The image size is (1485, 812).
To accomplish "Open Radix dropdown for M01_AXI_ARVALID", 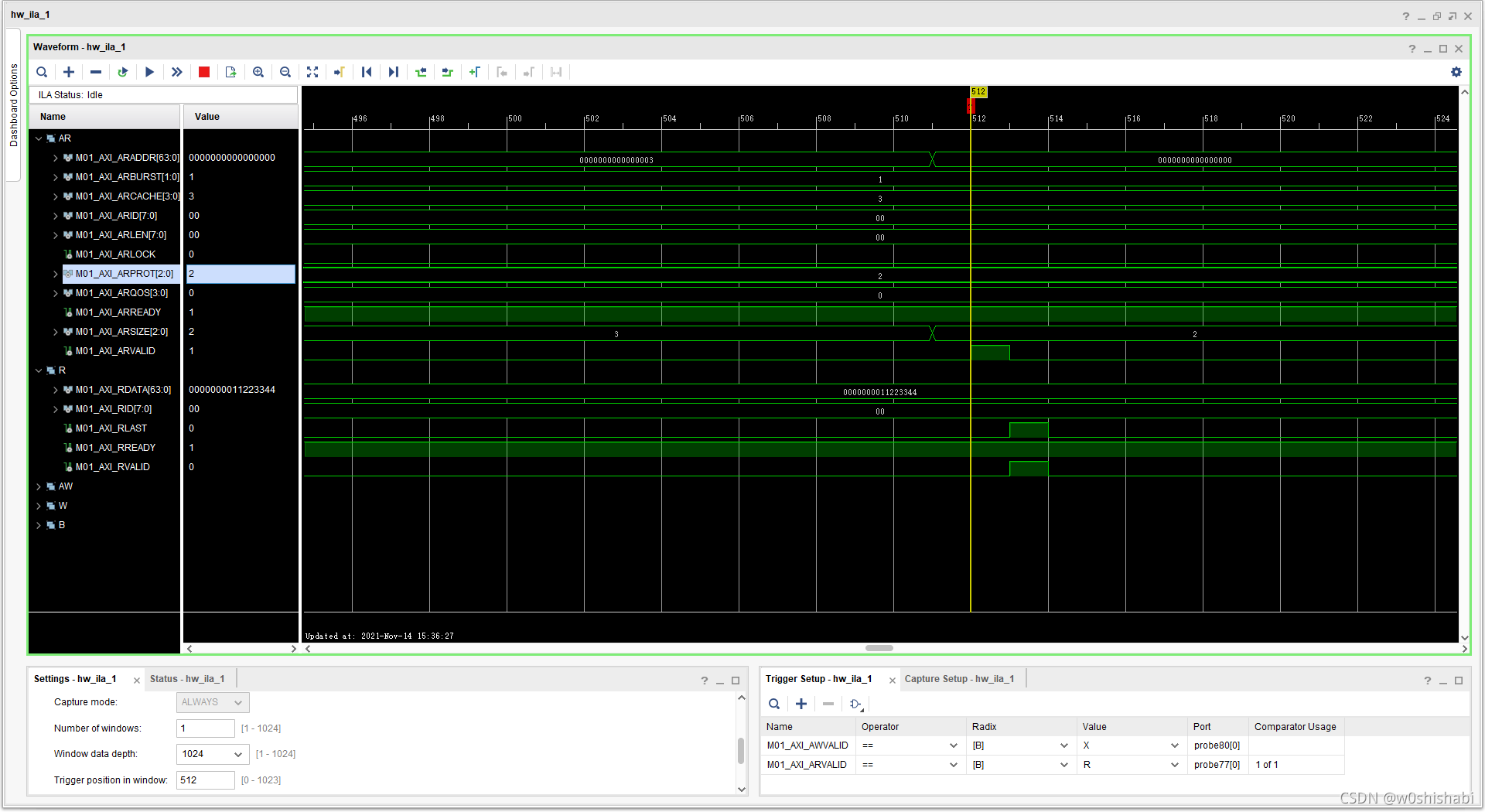I will 1064,765.
